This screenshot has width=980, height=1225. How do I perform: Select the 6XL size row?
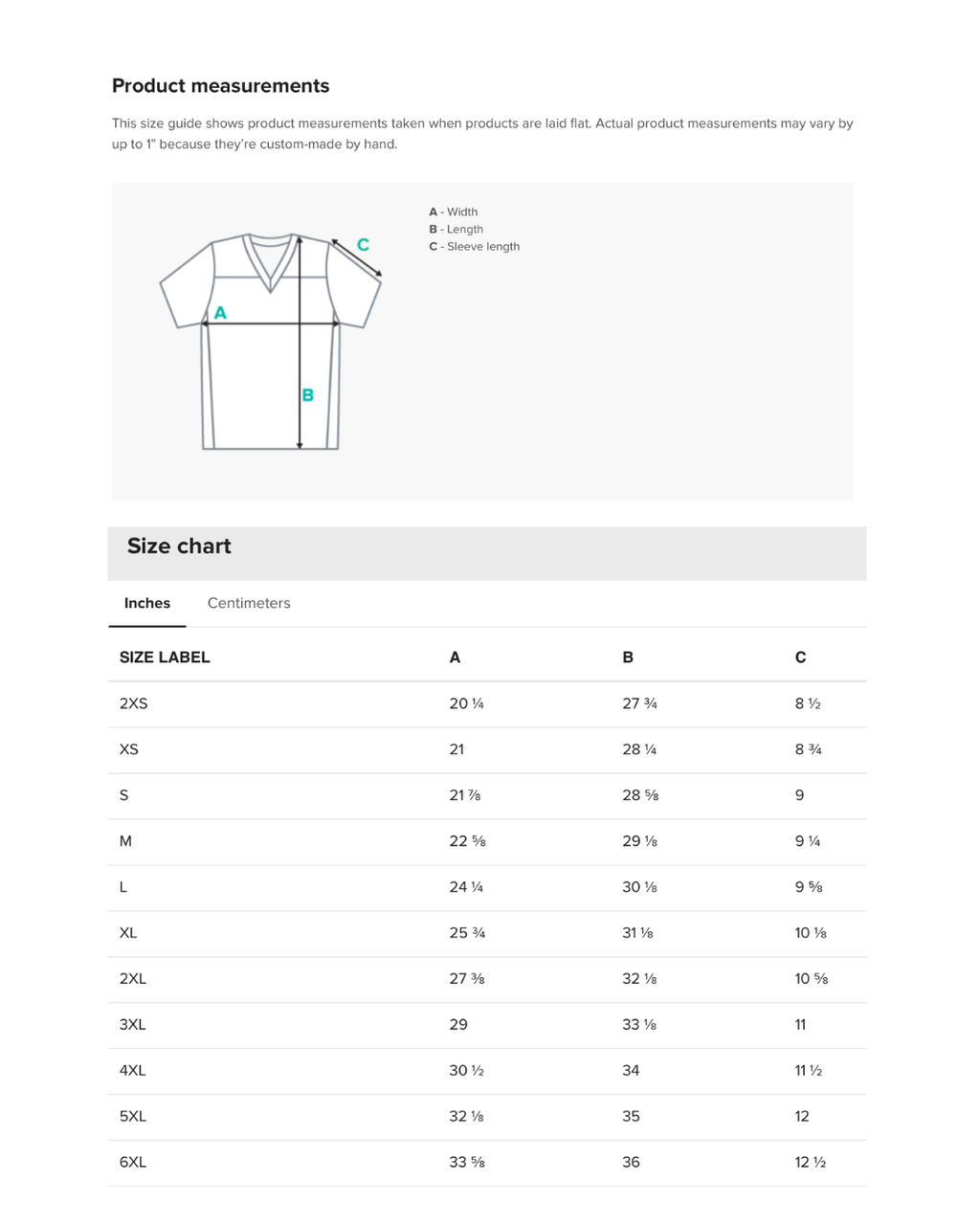[x=133, y=1162]
